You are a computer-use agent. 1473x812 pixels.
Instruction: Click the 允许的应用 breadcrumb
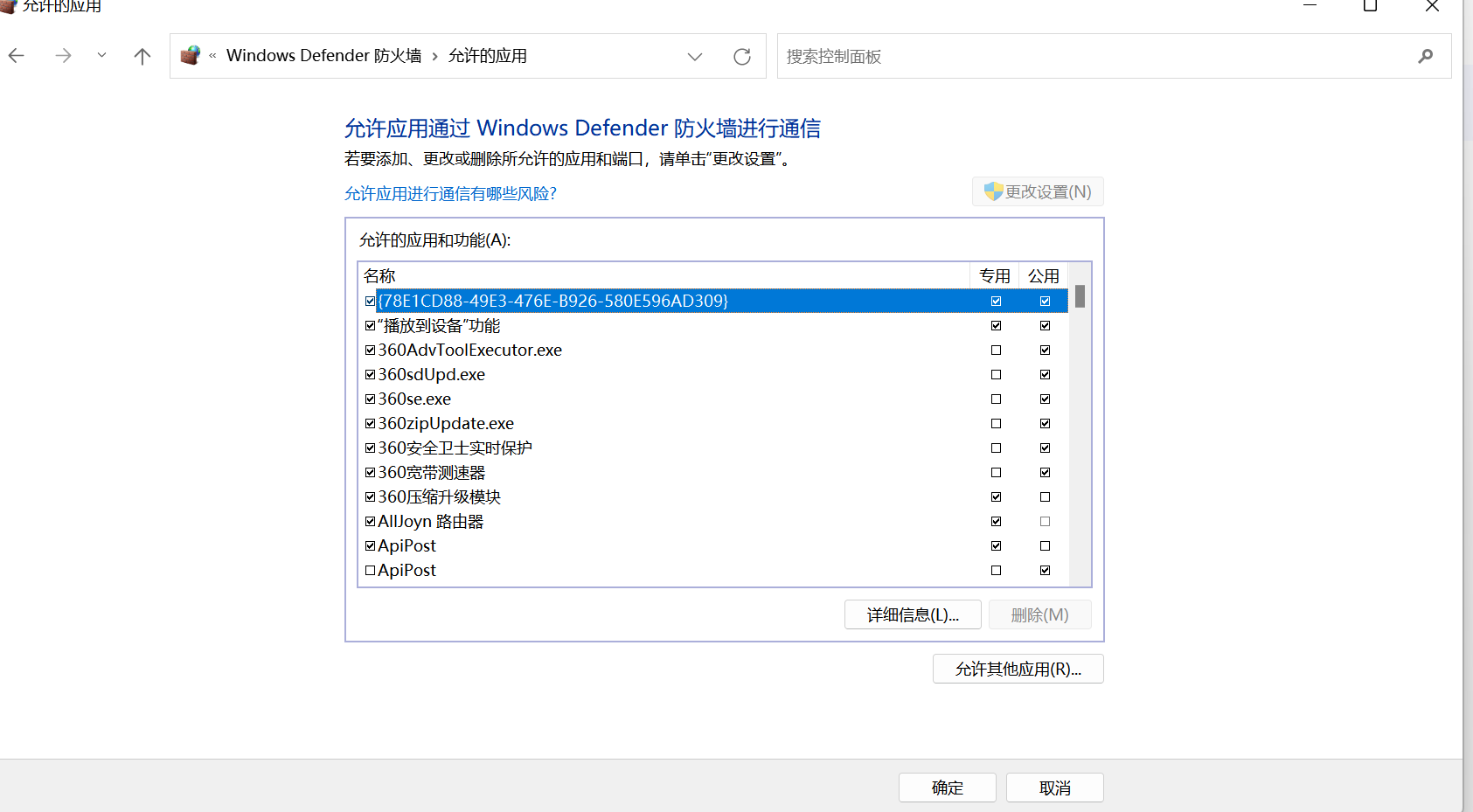488,56
